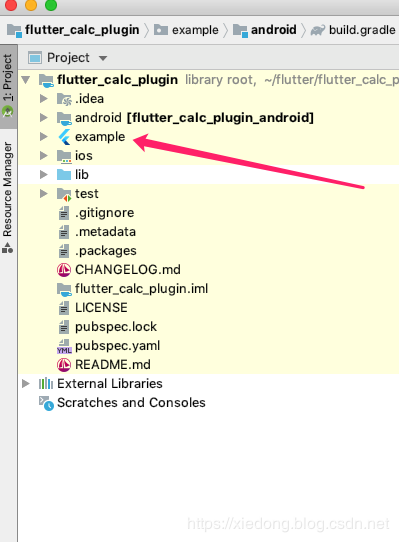Expand the example folder
This screenshot has width=399, height=542.
pyautogui.click(x=44, y=137)
